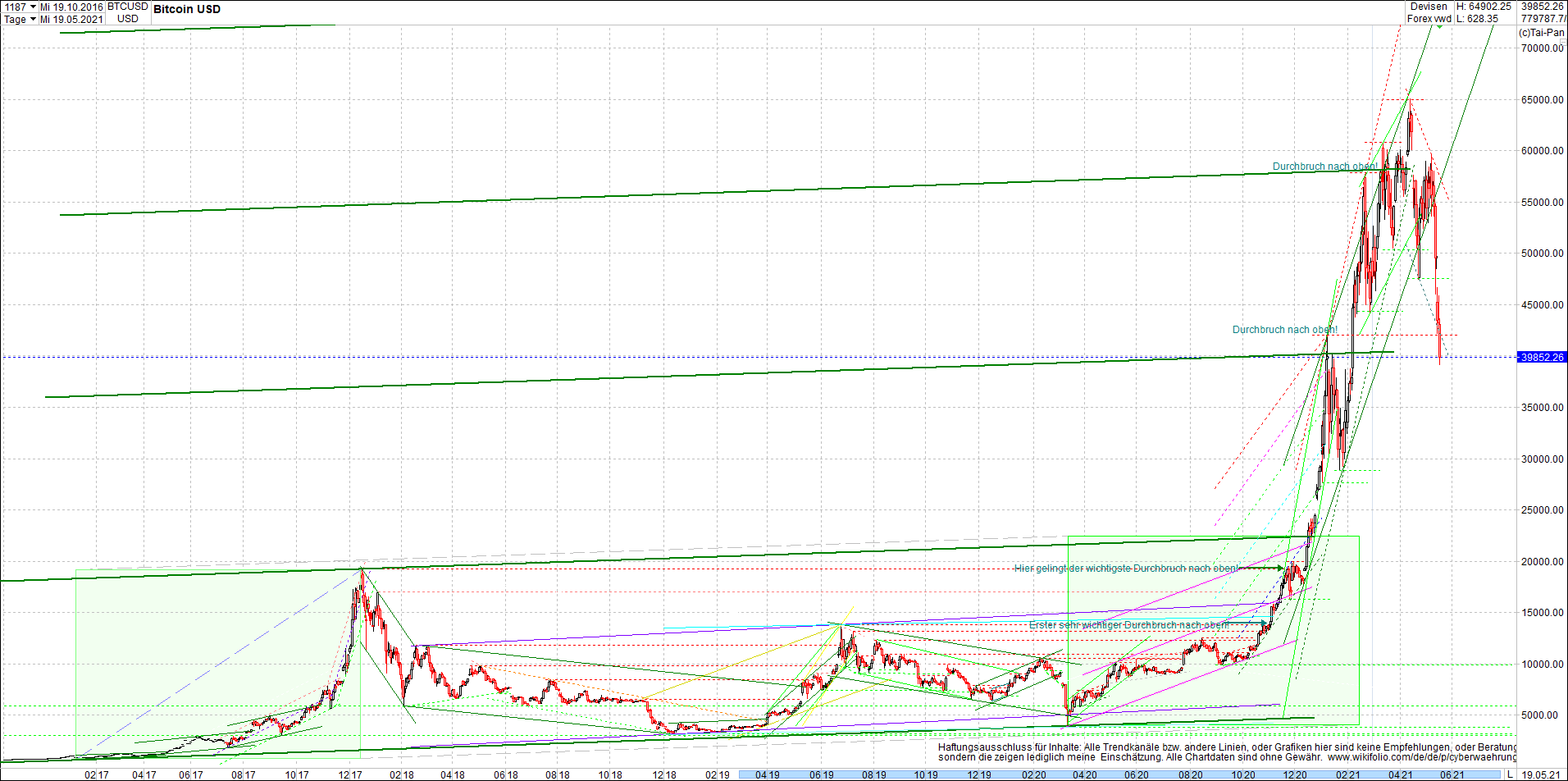Click the 70000.00 price axis label

[x=1542, y=48]
